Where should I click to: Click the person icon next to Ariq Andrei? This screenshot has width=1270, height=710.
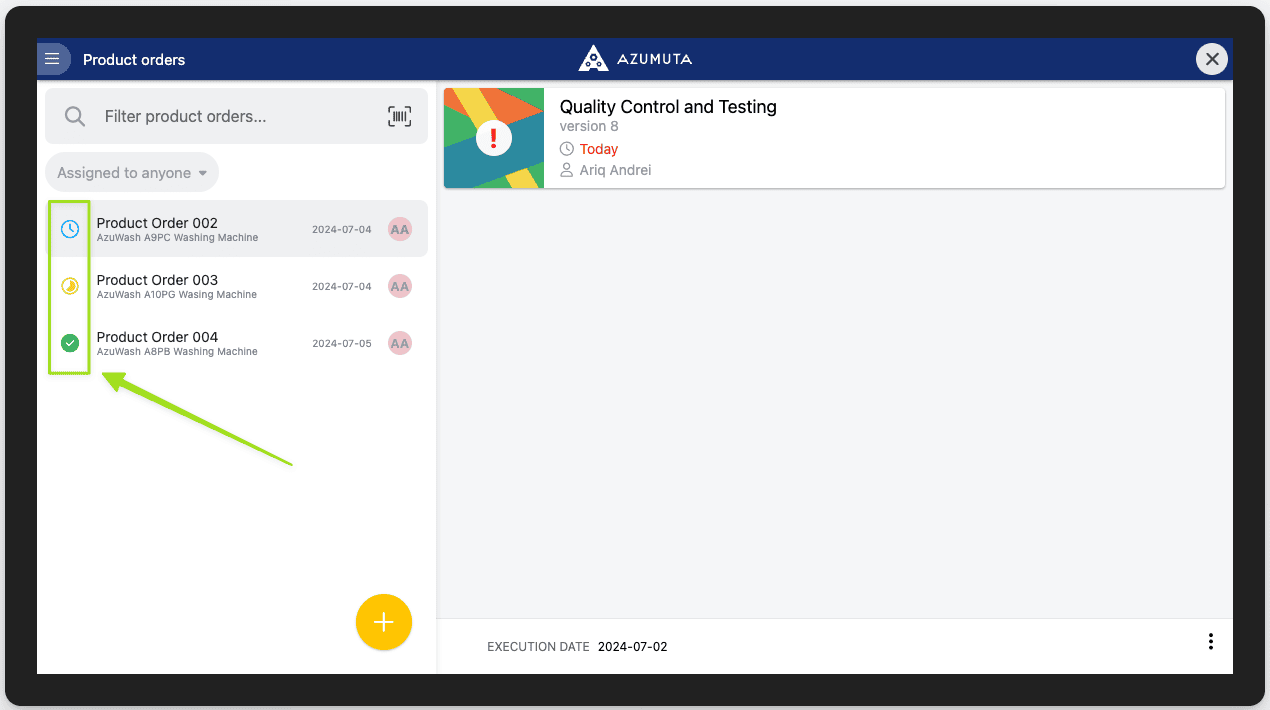click(567, 170)
